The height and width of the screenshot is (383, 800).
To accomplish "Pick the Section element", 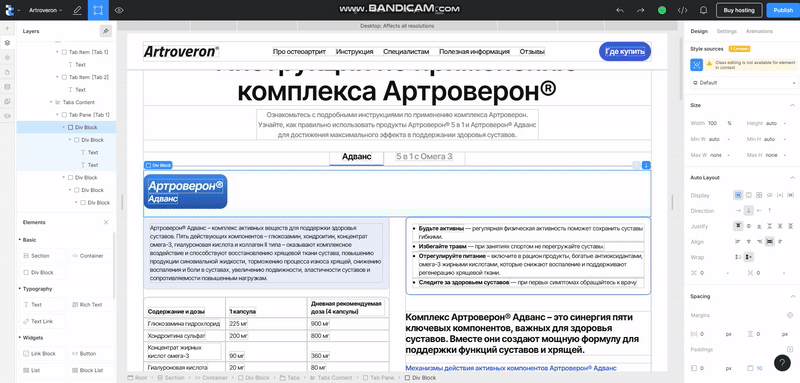I will [42, 256].
